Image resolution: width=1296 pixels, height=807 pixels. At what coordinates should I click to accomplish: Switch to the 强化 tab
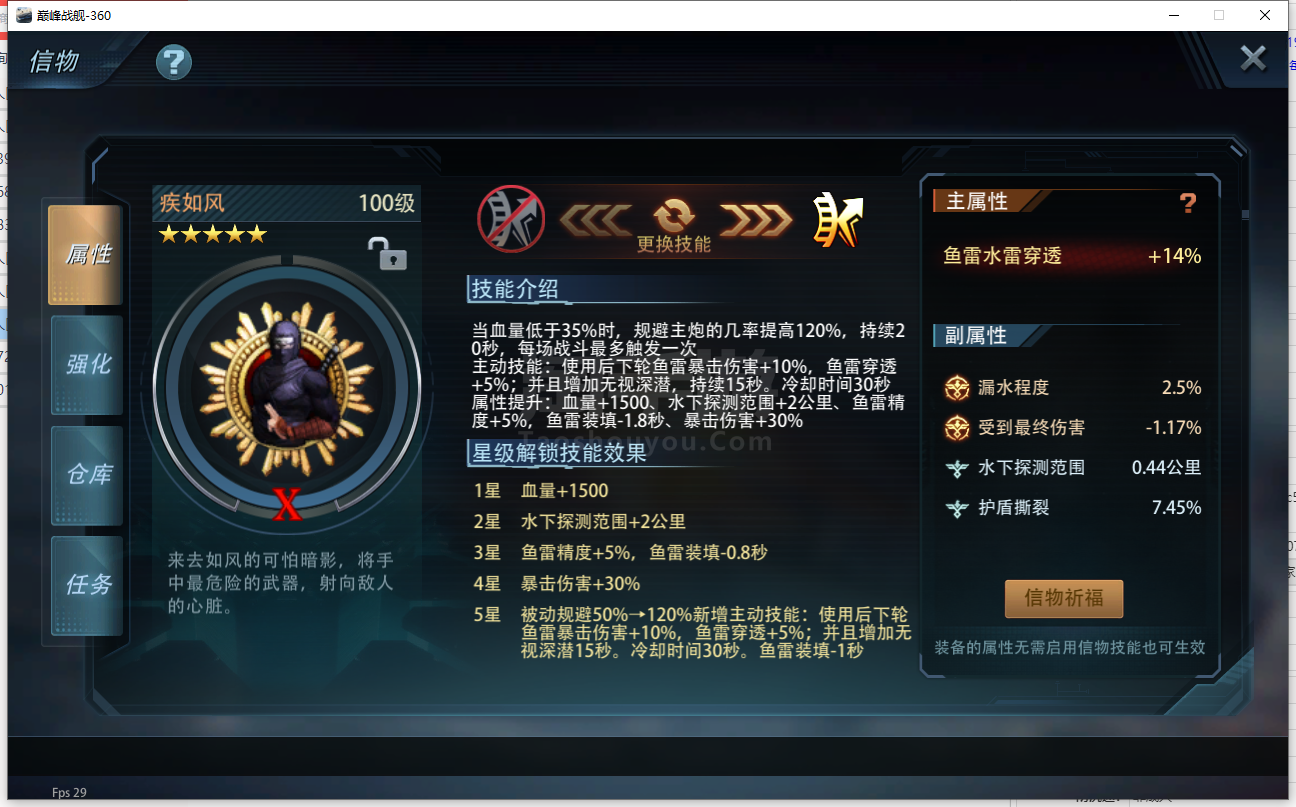[x=87, y=365]
